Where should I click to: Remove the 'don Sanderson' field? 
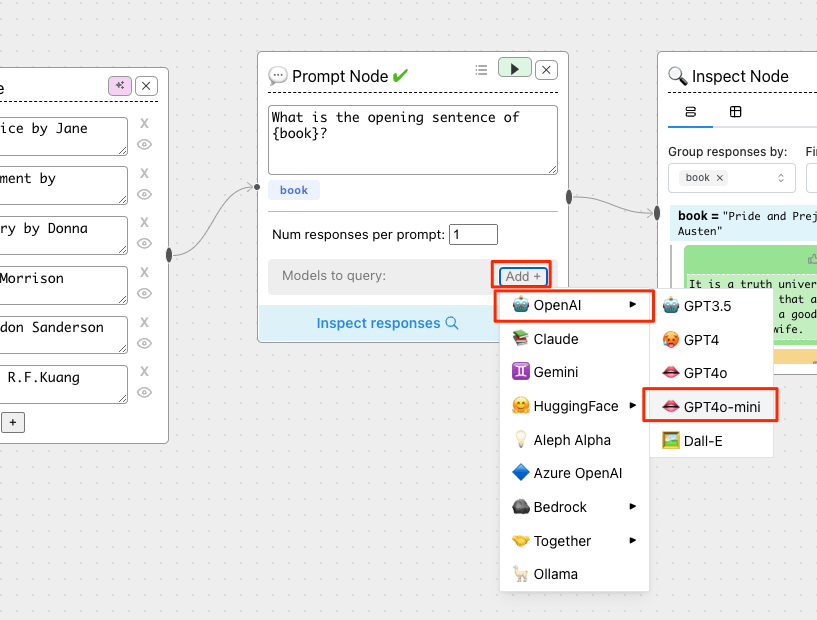tap(144, 323)
